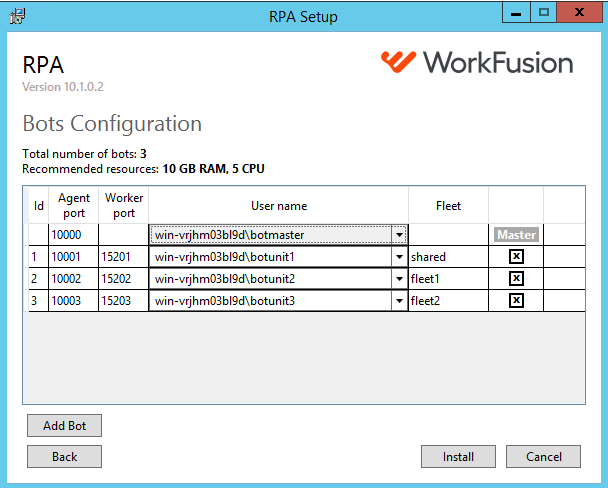Click the User name column header

click(278, 205)
